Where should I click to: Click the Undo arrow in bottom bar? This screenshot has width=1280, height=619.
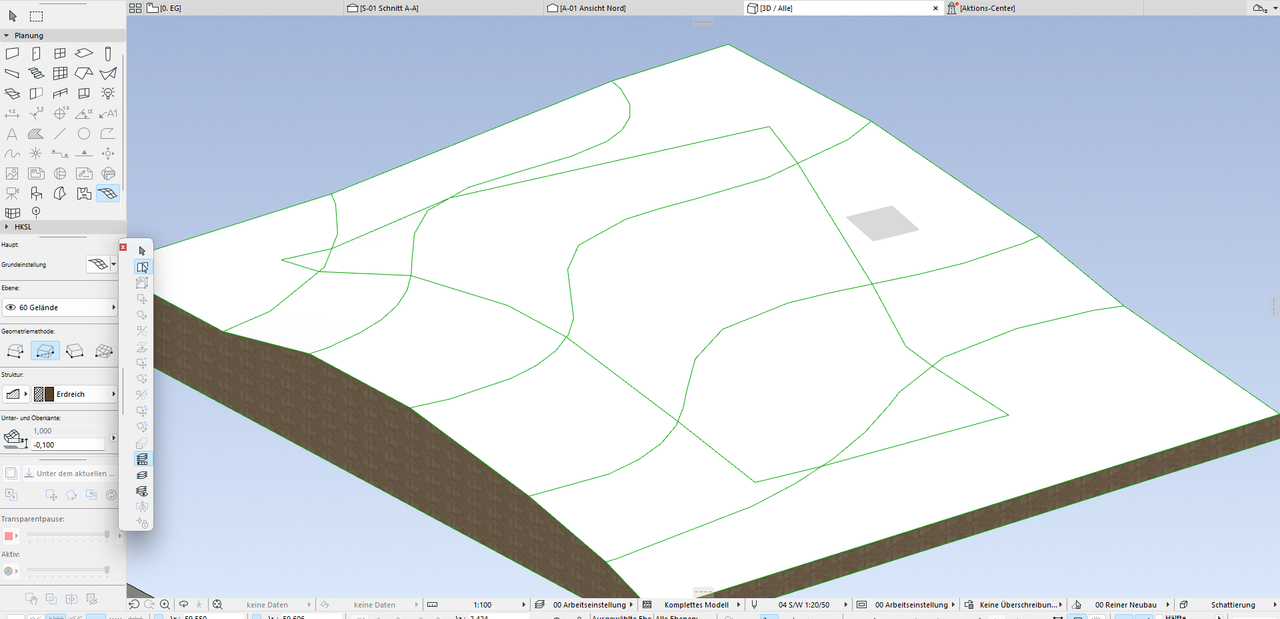coord(134,605)
